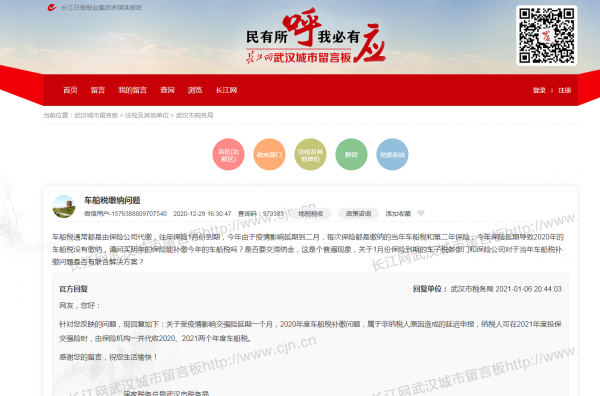
Task: Click the 长江日报 red logo icon at the top left
Action: 52,7
